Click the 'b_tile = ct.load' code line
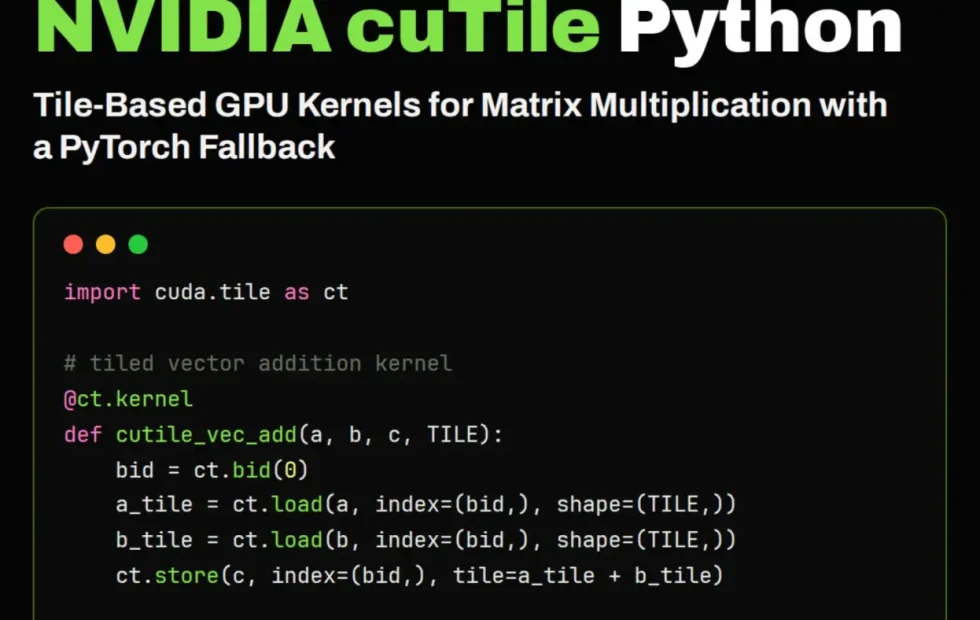The image size is (980, 620). 426,540
